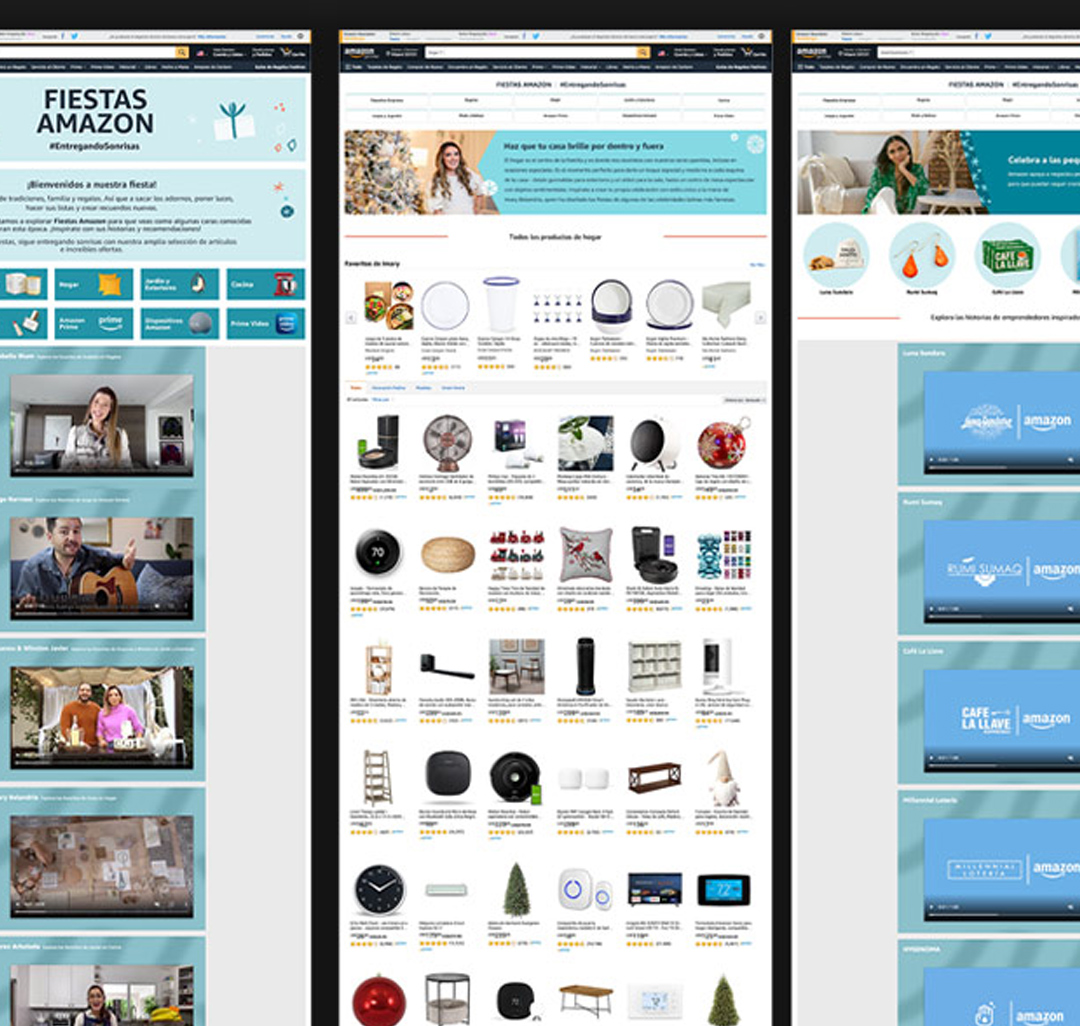Screen dimensions: 1080x1026
Task: Open the Prime Video category tile
Action: [265, 323]
